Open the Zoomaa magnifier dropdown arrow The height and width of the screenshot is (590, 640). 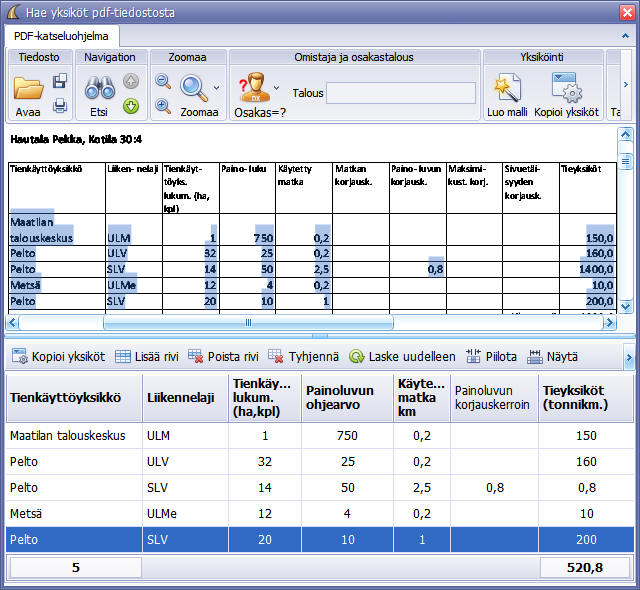[217, 88]
